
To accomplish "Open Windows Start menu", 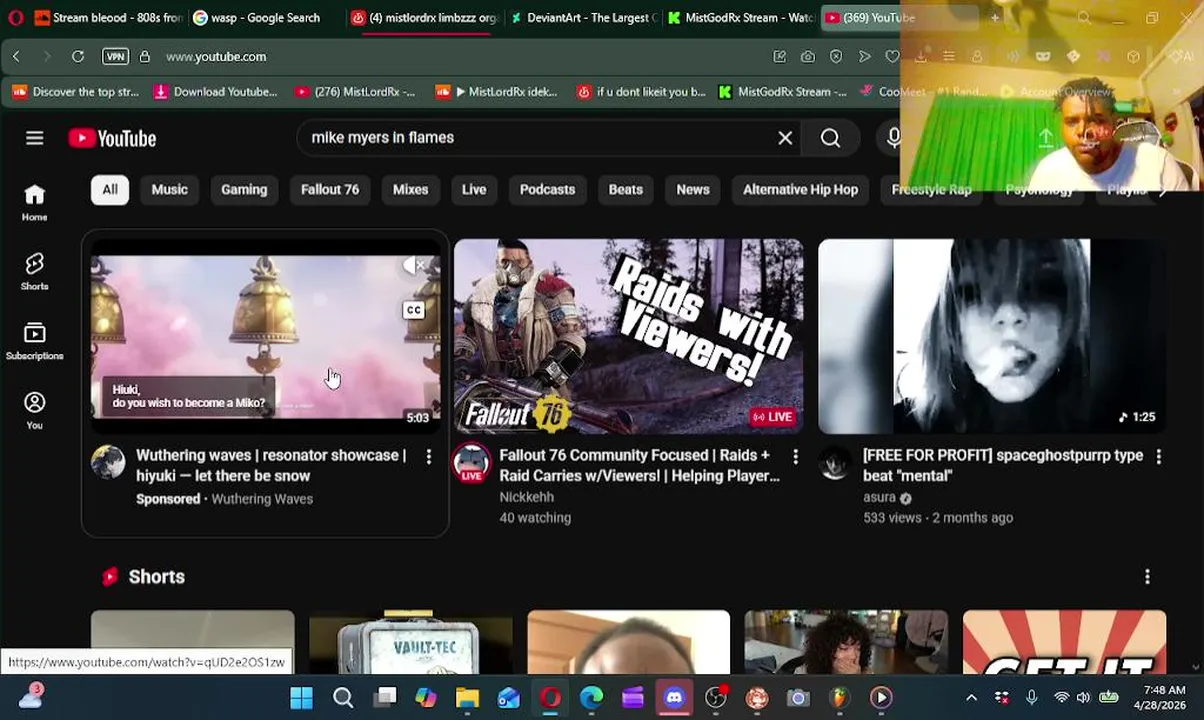I will pos(301,698).
